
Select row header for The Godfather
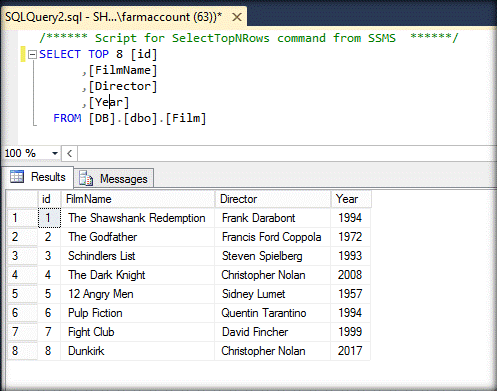click(22, 237)
